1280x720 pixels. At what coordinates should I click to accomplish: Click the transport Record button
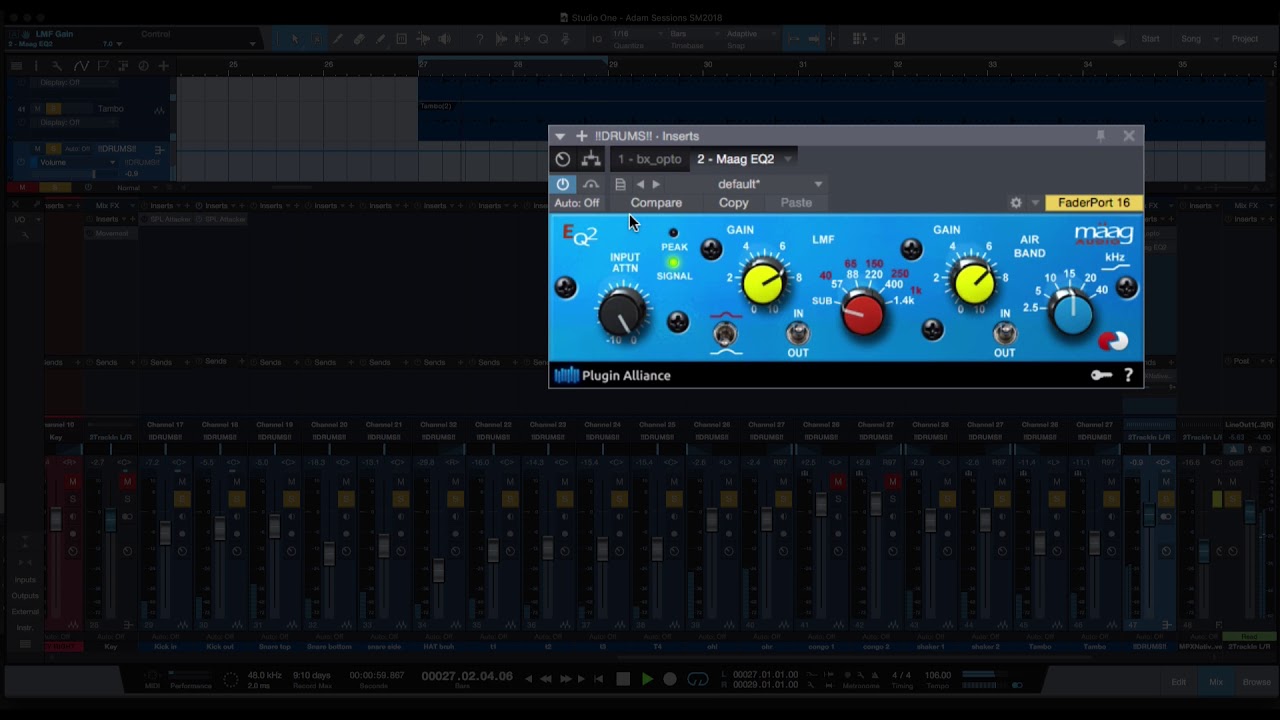tap(670, 679)
